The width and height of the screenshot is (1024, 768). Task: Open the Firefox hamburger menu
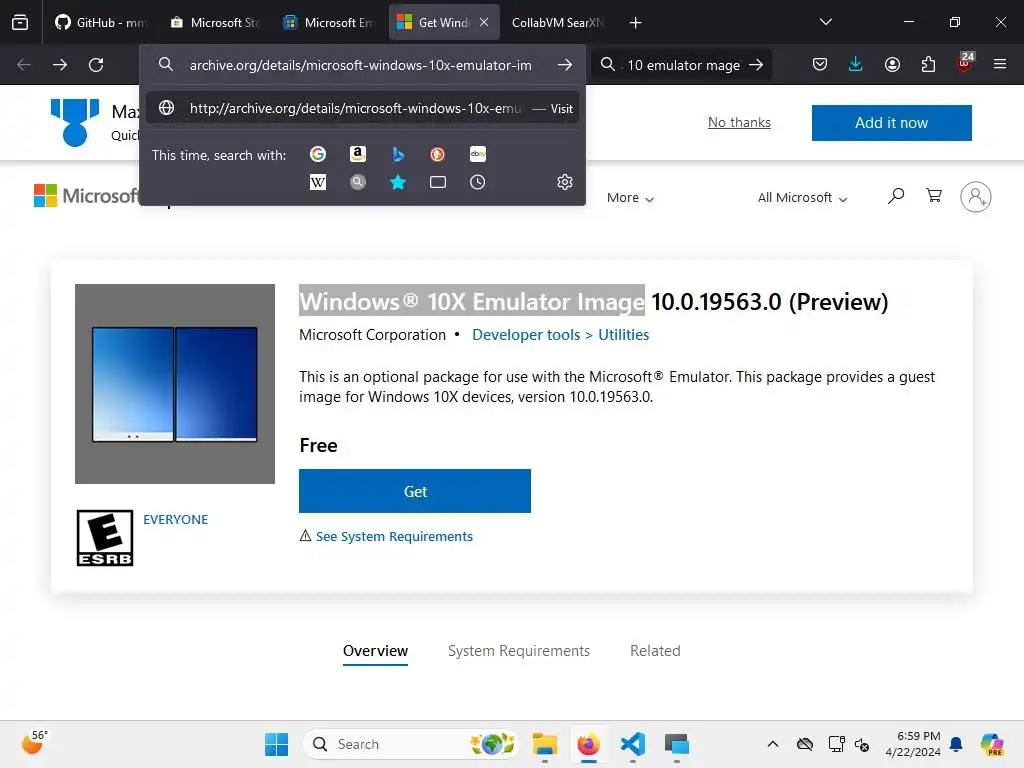point(1000,65)
